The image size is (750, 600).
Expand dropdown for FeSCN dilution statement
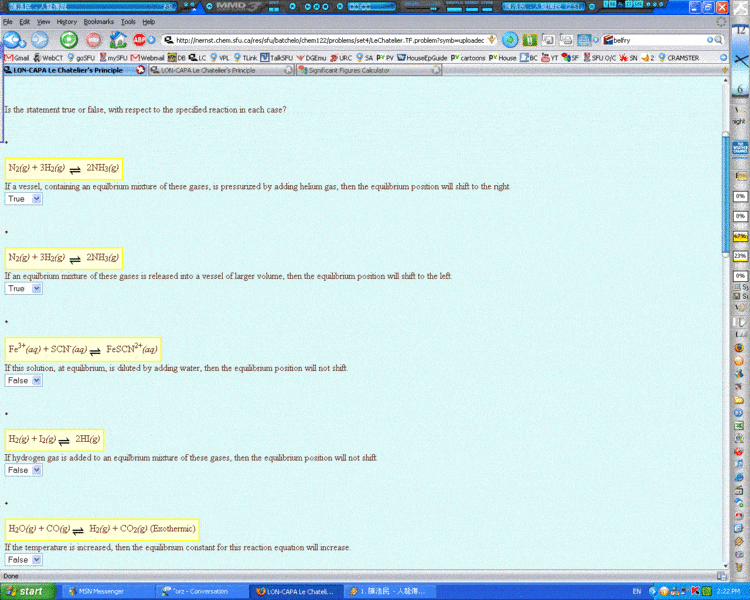point(23,380)
